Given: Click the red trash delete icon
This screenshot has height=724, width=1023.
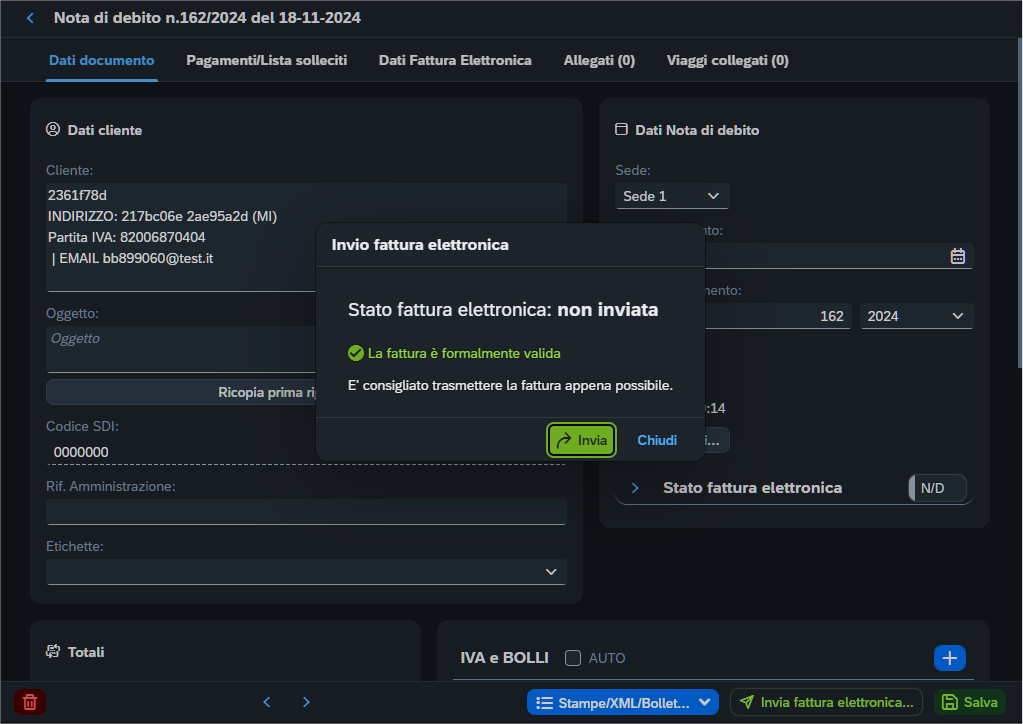Looking at the screenshot, I should (x=30, y=702).
